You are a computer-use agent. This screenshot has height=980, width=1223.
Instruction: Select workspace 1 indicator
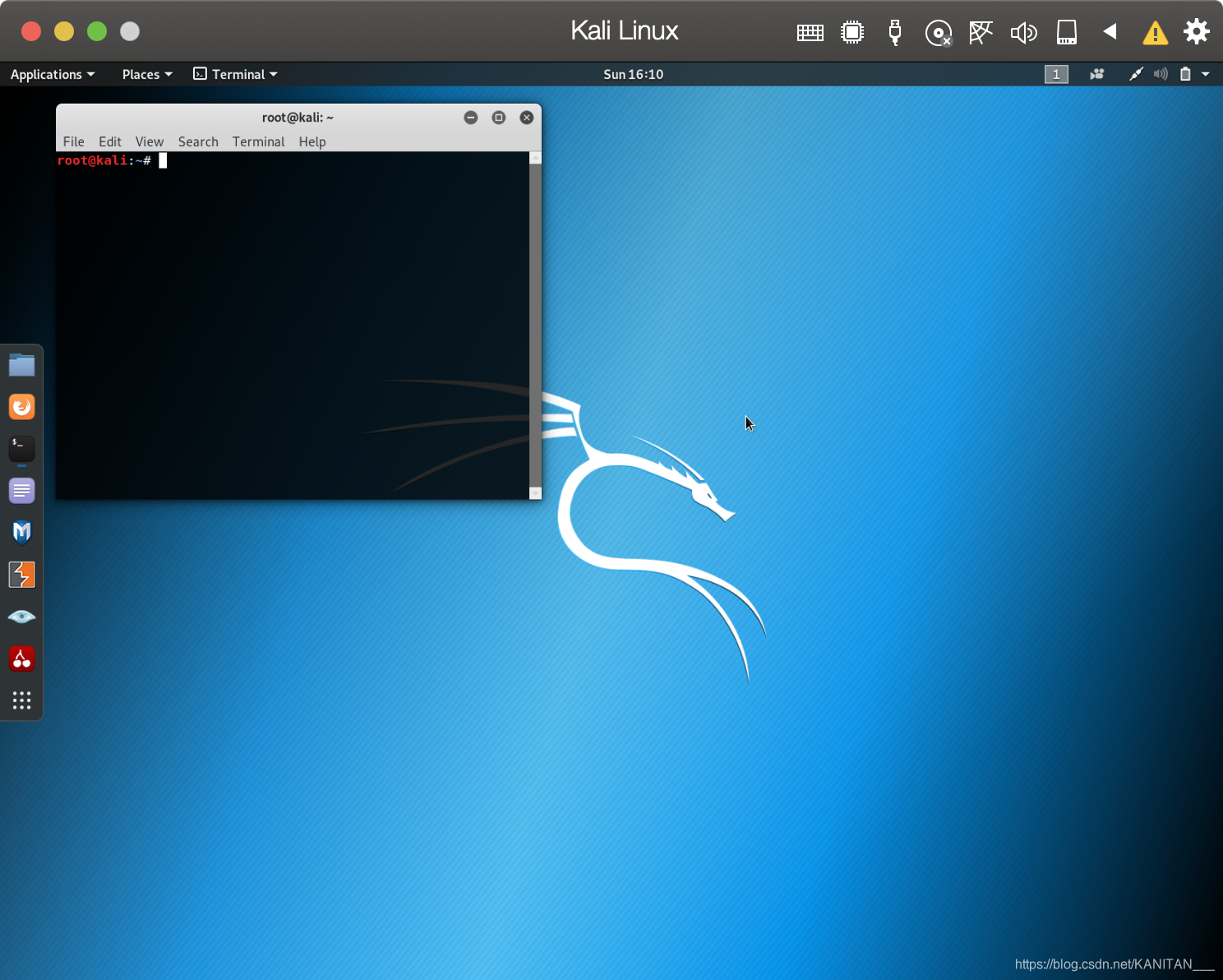pos(1056,74)
